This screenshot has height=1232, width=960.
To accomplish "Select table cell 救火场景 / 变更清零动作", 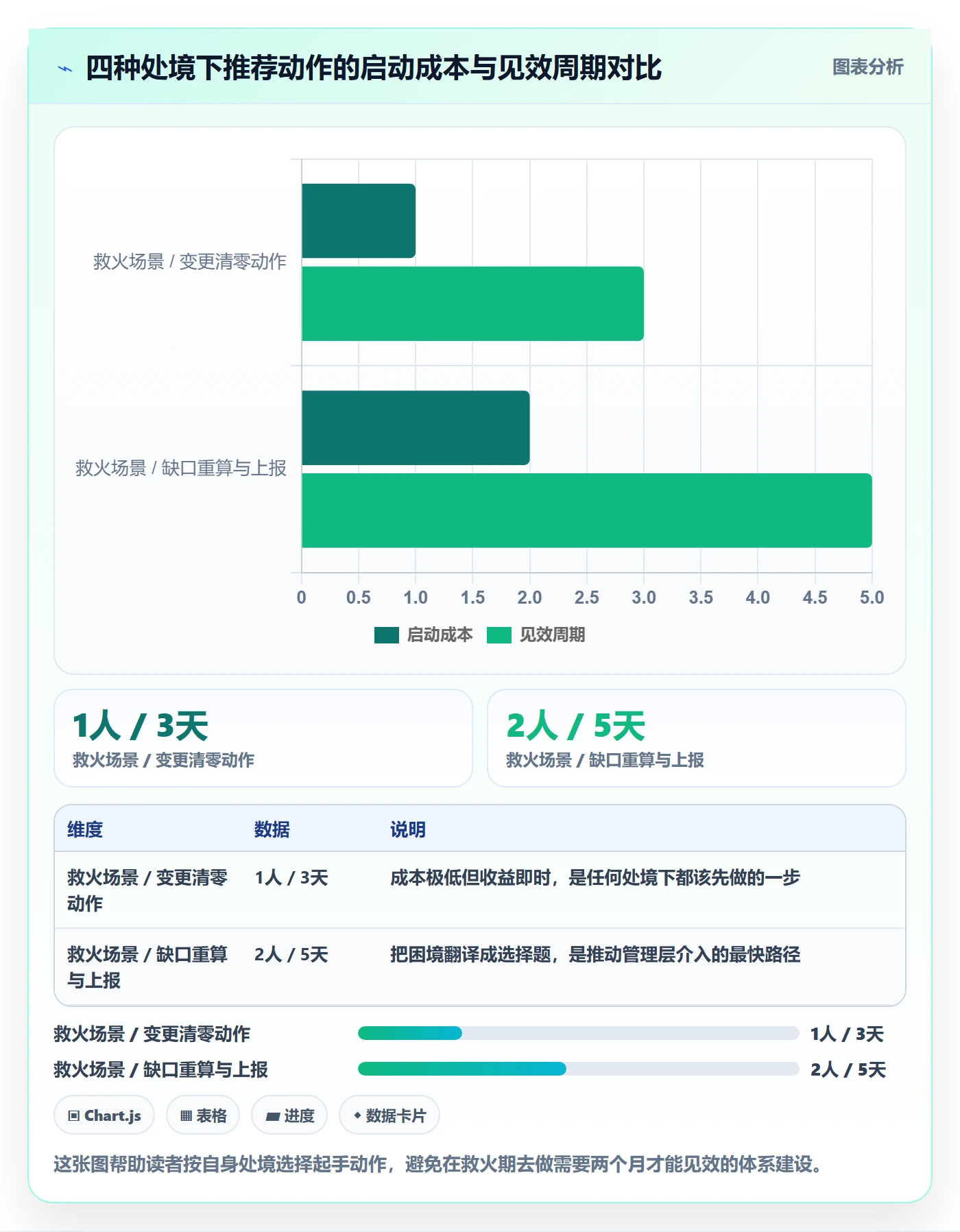I will pos(147,890).
